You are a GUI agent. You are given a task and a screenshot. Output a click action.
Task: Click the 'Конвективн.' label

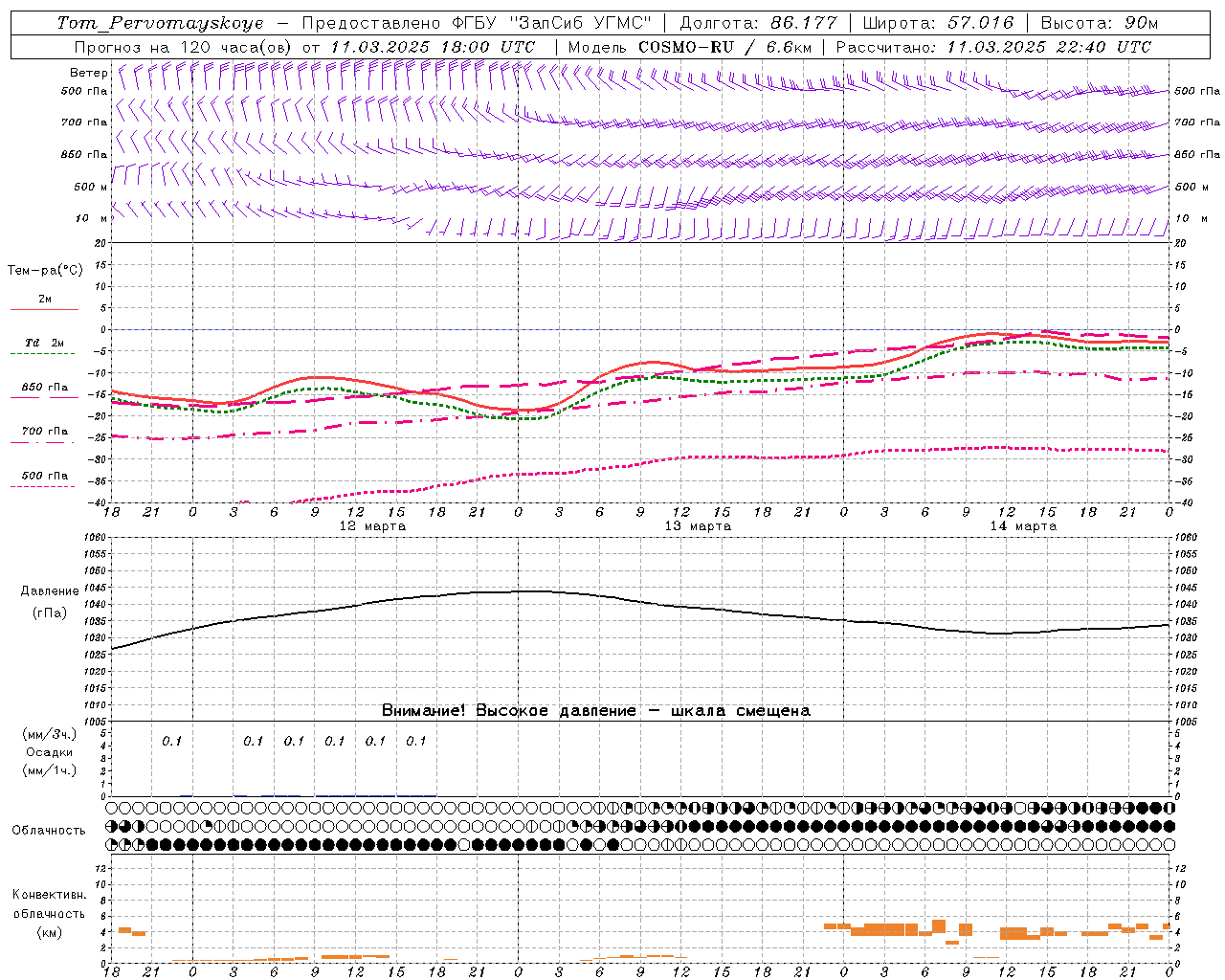[49, 895]
